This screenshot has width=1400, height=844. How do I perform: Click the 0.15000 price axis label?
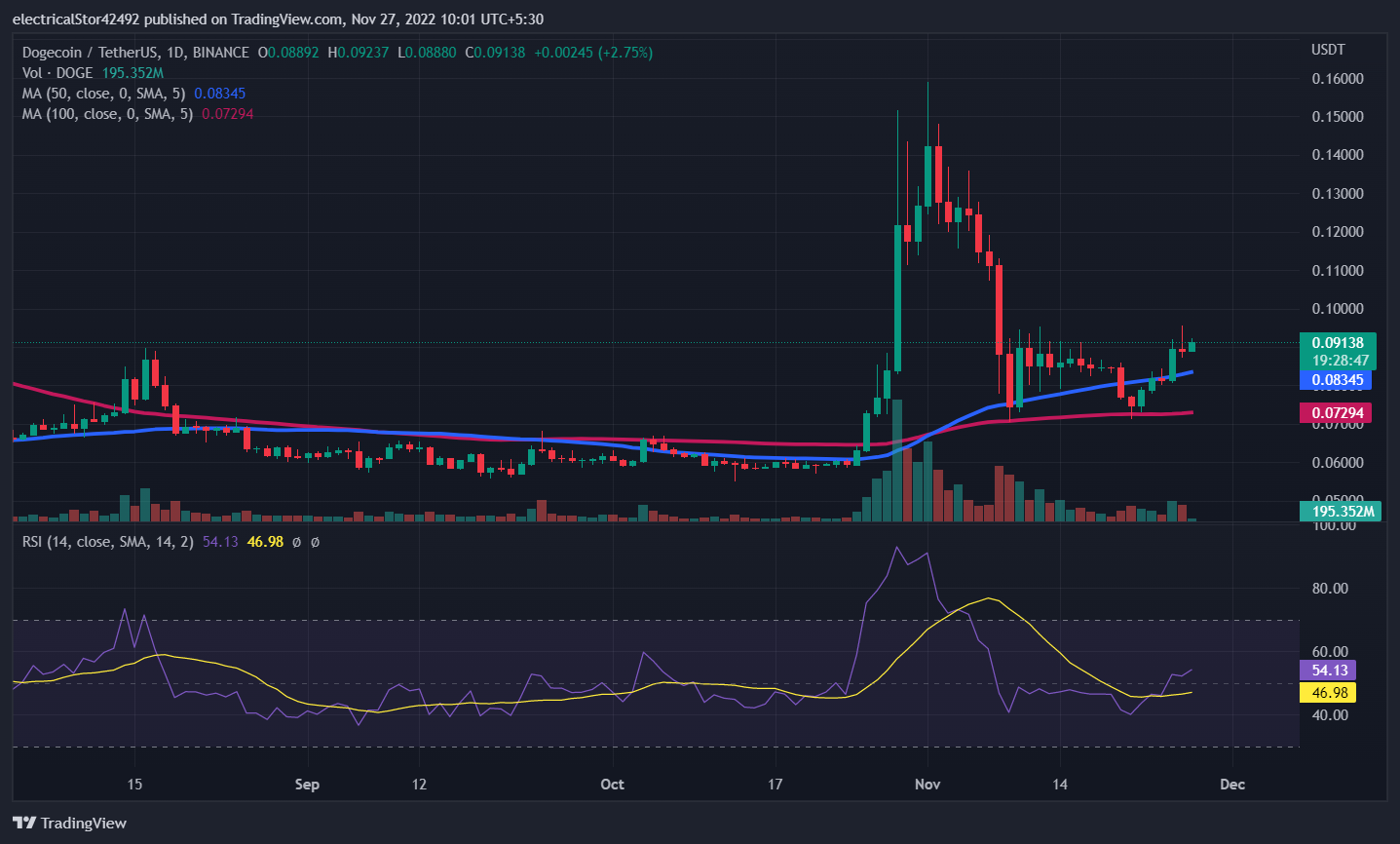tap(1338, 117)
